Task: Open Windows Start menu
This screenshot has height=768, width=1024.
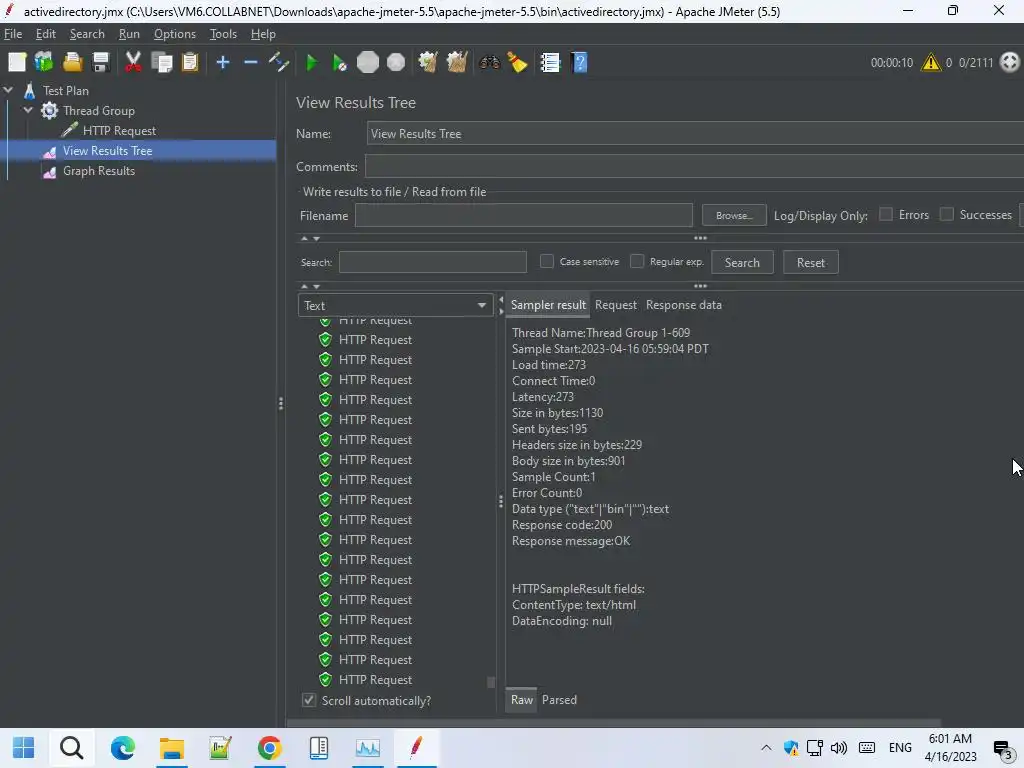Action: [24, 748]
